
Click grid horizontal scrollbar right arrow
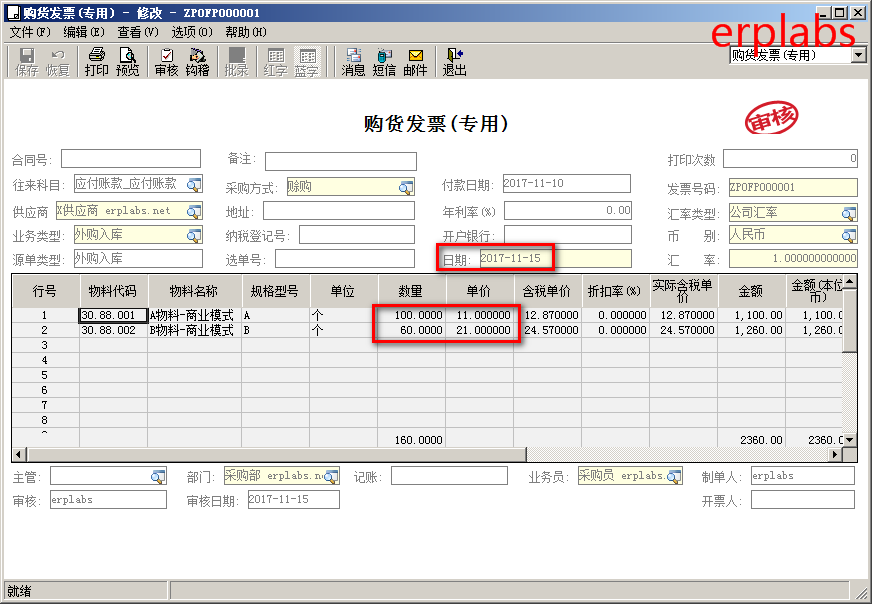(x=835, y=455)
